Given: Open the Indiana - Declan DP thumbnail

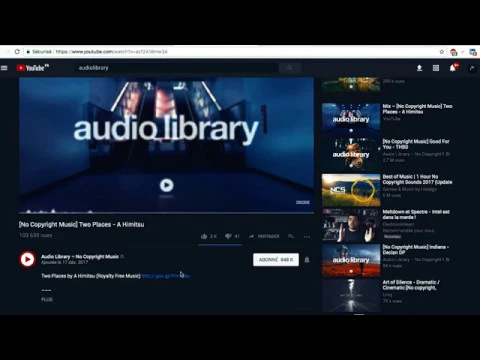Looking at the screenshot, I should (351, 261).
